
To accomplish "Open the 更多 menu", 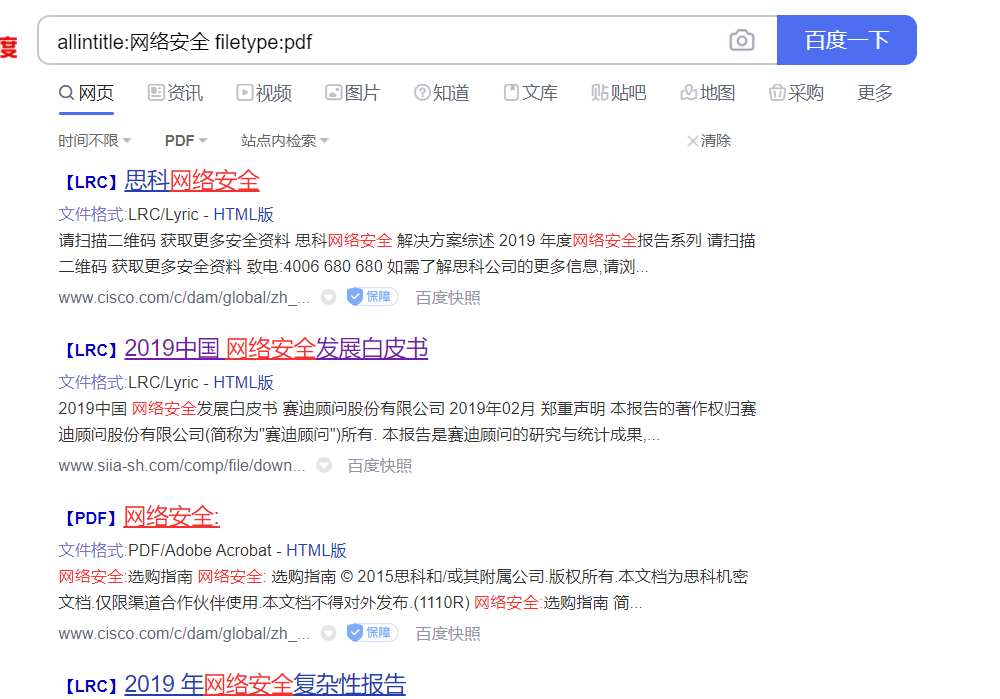I will point(874,93).
